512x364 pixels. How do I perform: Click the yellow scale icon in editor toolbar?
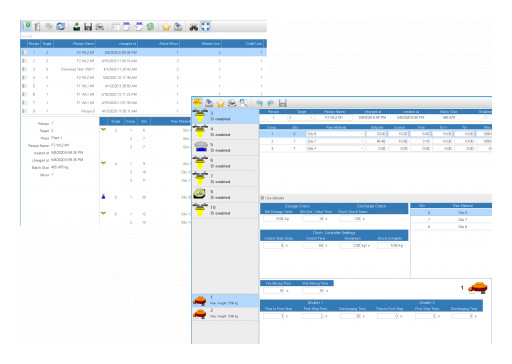click(197, 103)
